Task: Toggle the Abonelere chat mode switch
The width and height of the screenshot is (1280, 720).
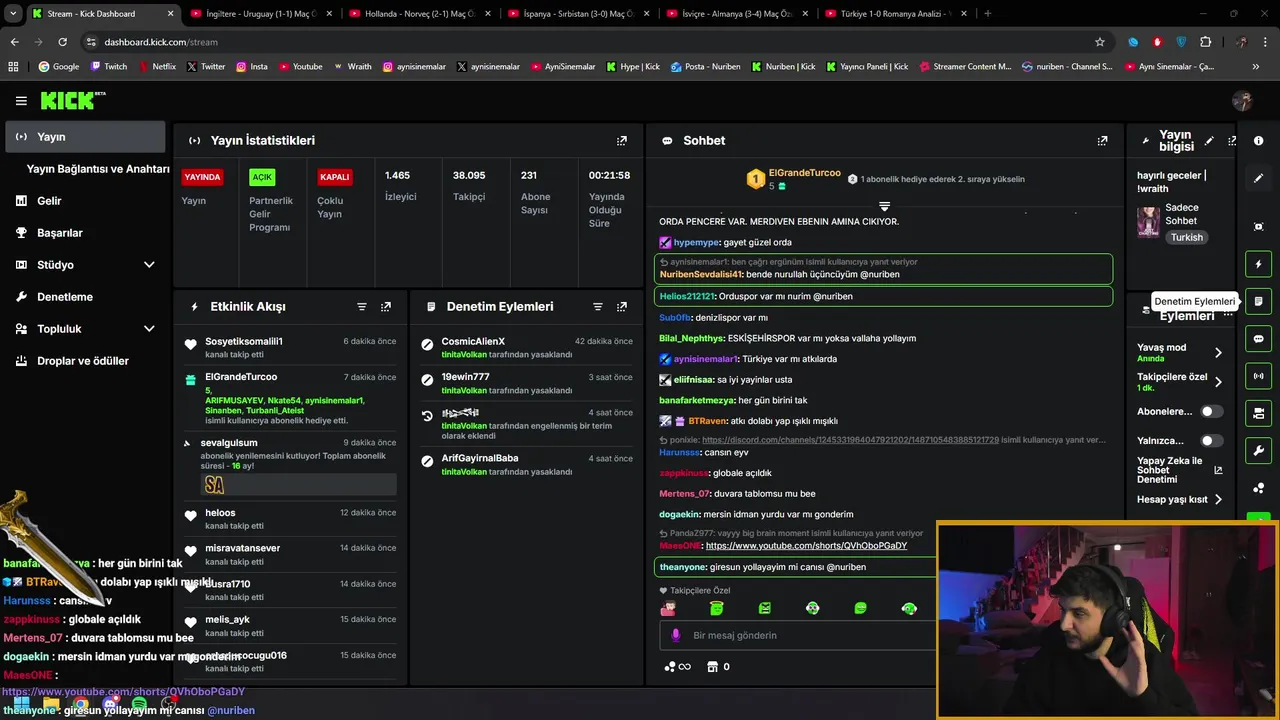Action: point(1211,411)
